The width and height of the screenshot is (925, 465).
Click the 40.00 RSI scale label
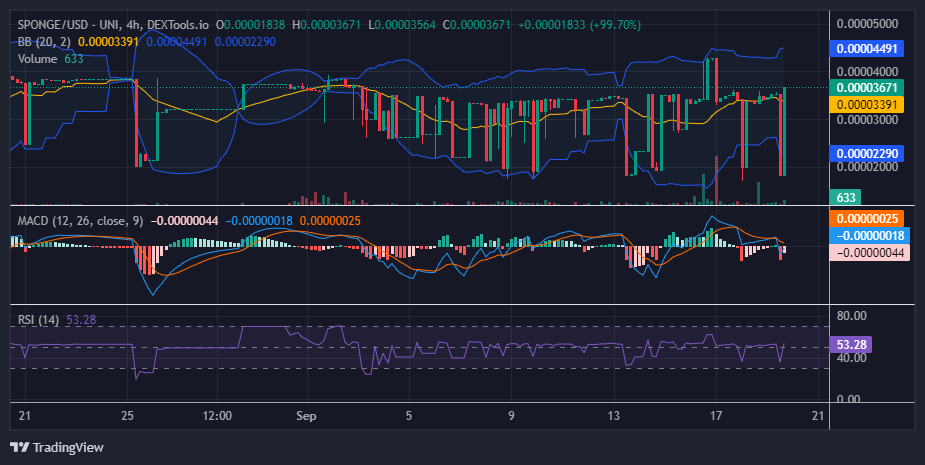click(x=851, y=358)
